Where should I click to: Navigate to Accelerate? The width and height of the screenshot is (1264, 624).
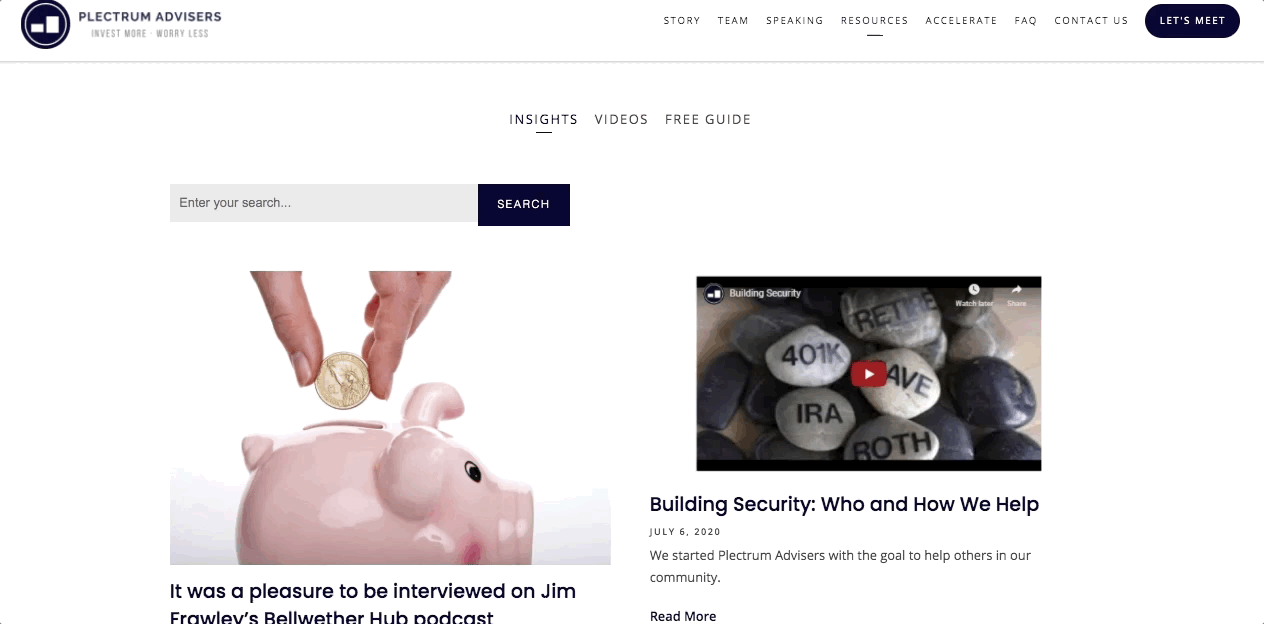(x=961, y=21)
